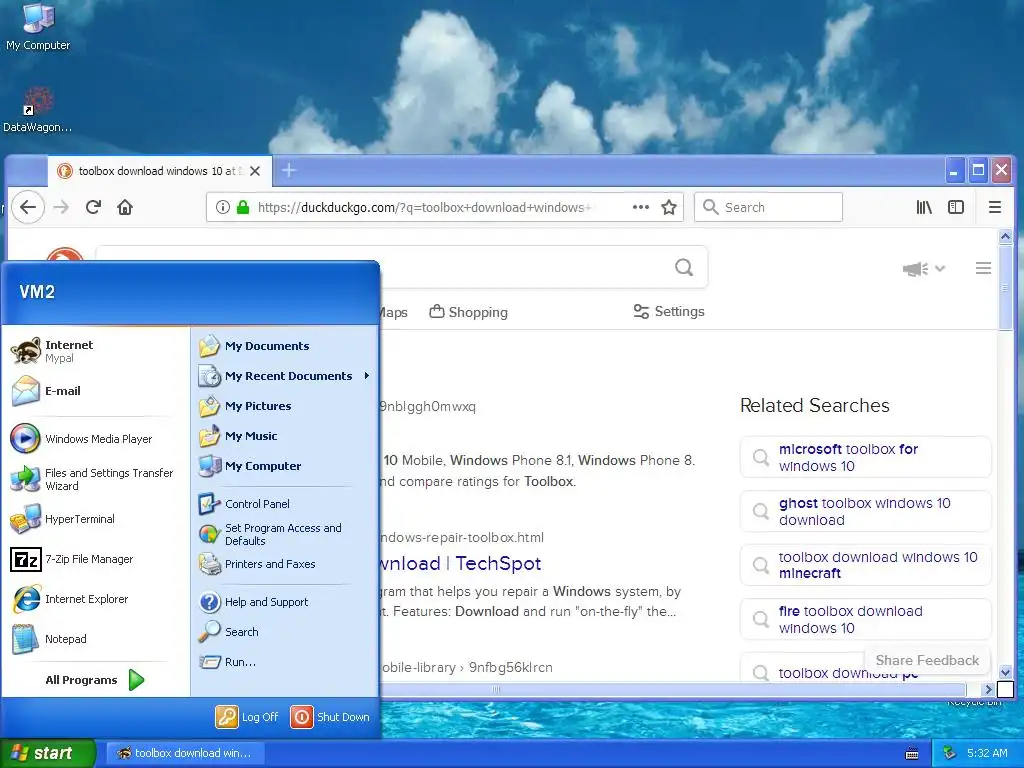Open Notepad from Start menu
Screen dimensions: 1024x768
(95, 639)
